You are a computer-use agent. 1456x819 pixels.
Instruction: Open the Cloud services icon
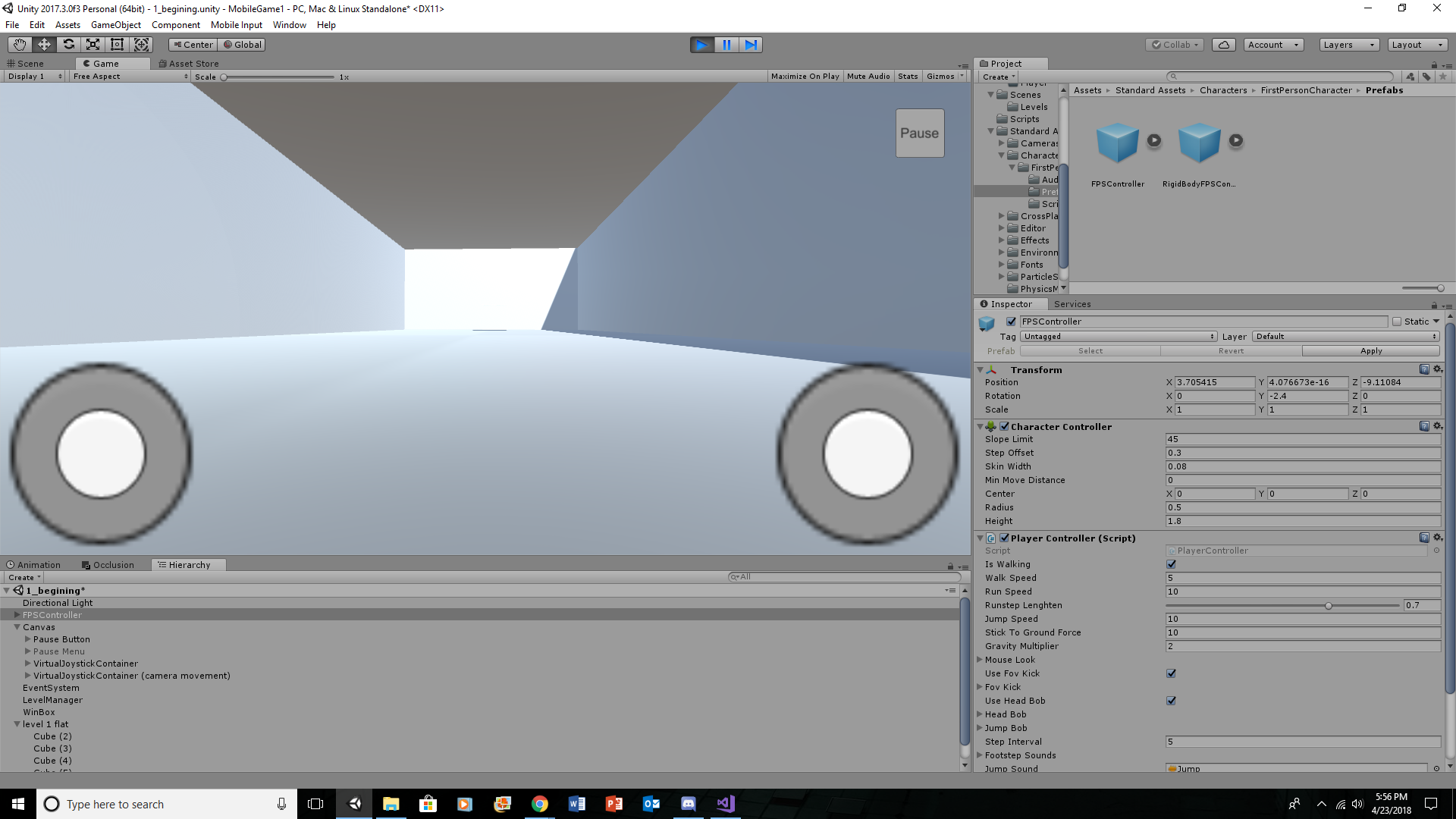1224,45
